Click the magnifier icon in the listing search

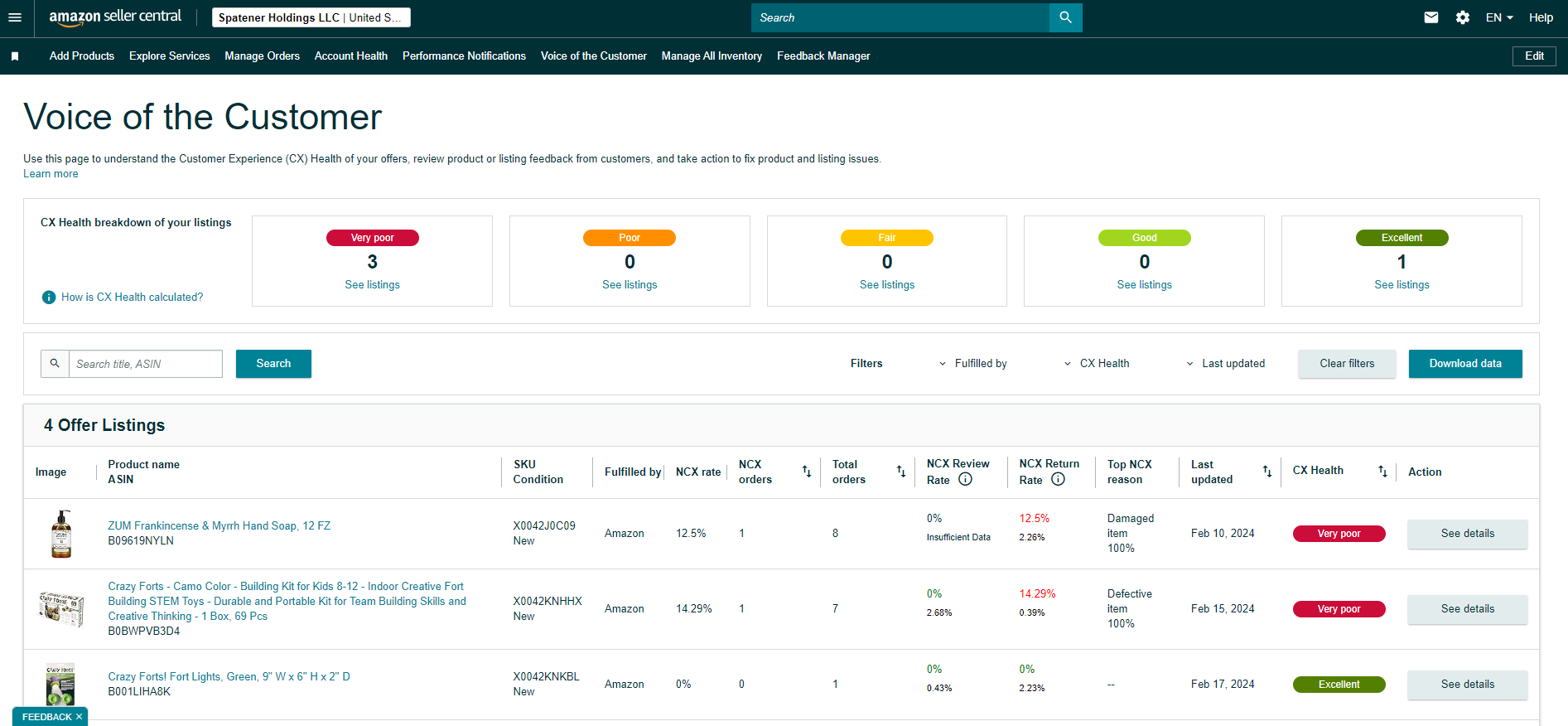55,364
